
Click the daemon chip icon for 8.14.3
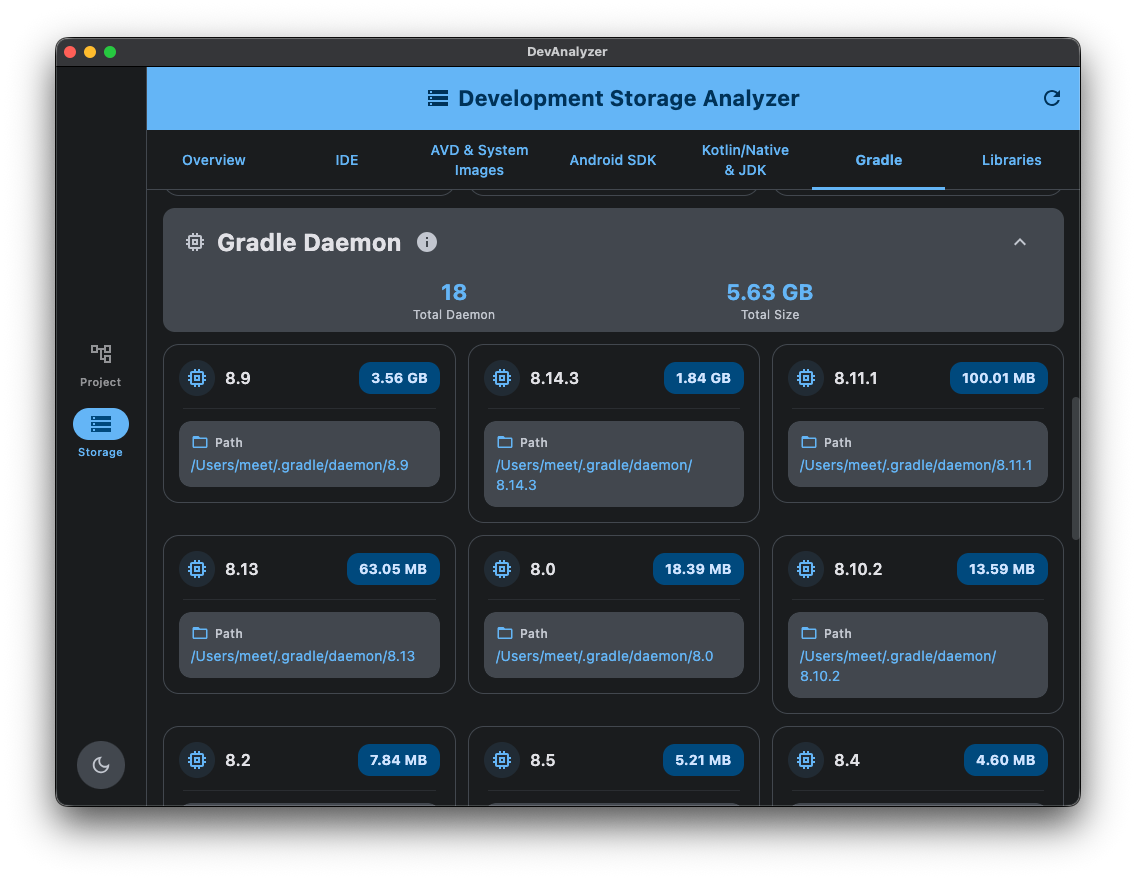click(x=502, y=378)
